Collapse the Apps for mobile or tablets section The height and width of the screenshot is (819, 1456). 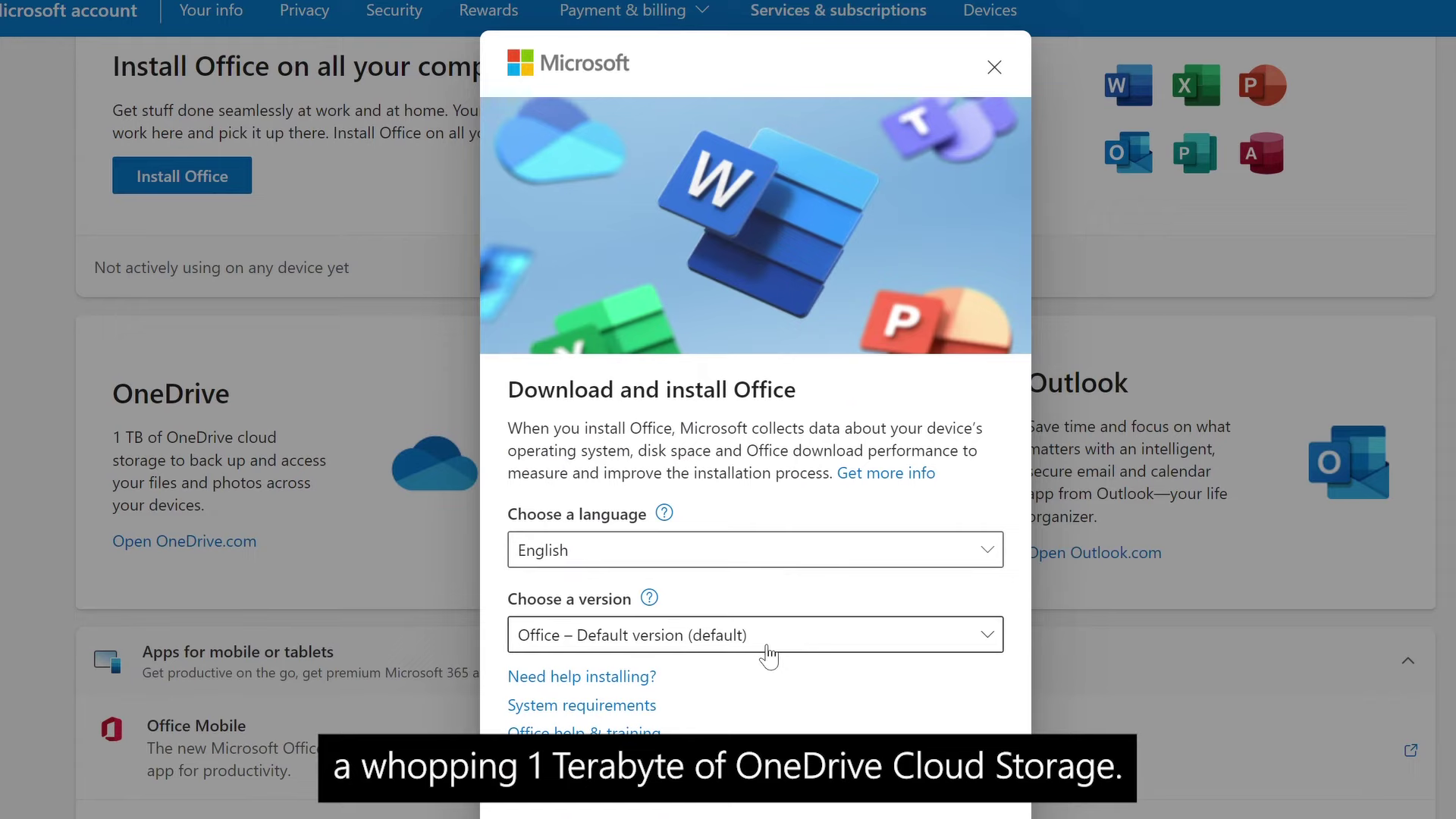point(1407,661)
